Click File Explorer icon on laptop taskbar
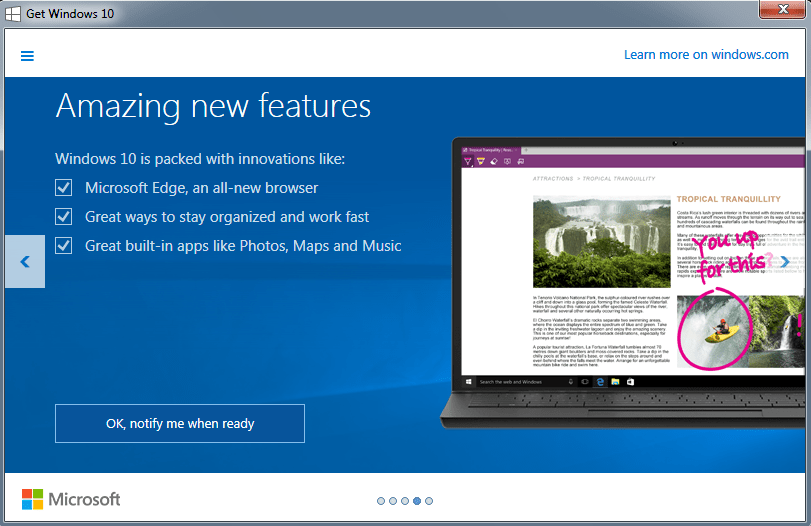 coord(616,381)
